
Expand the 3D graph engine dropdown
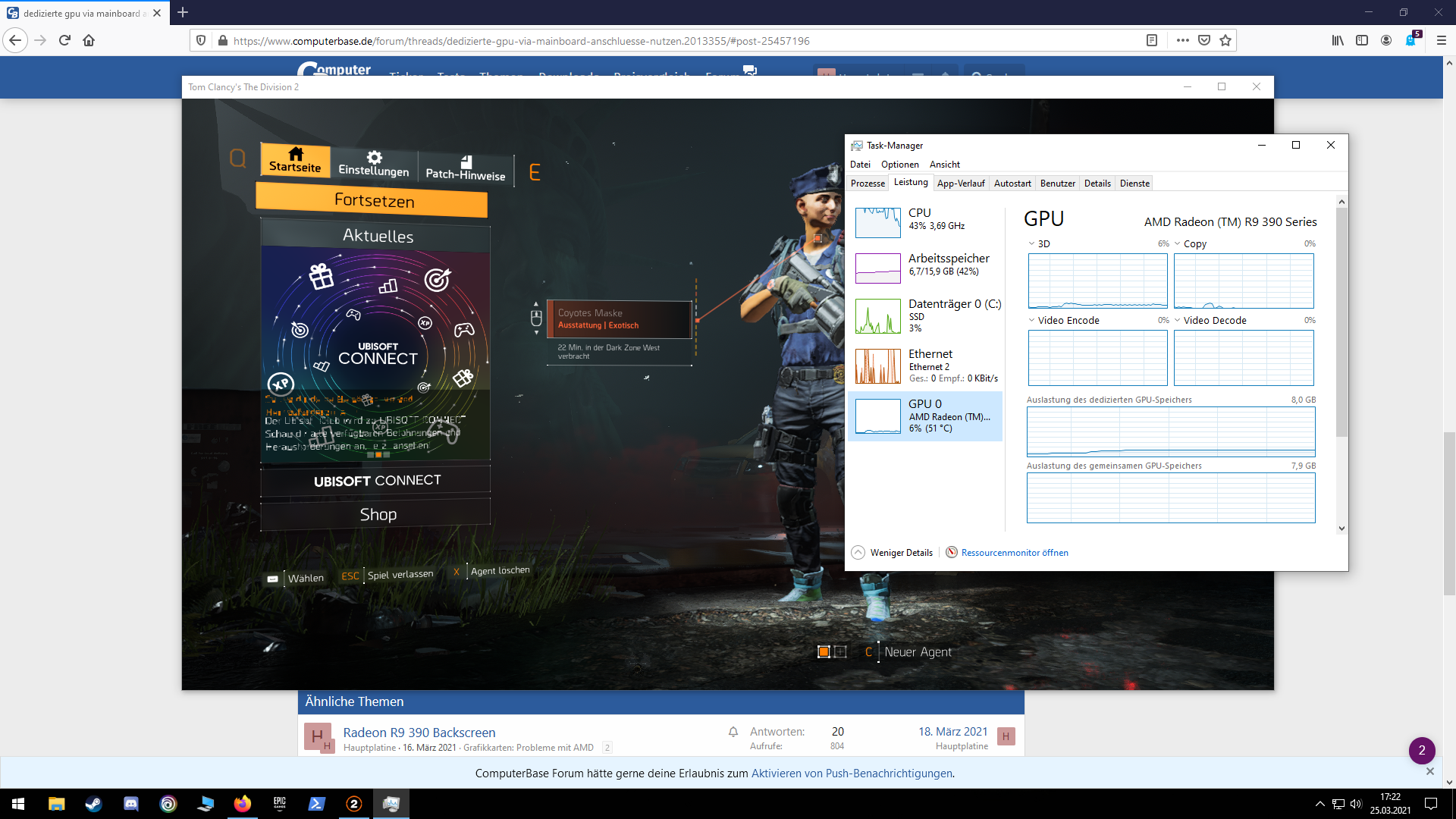[1031, 243]
